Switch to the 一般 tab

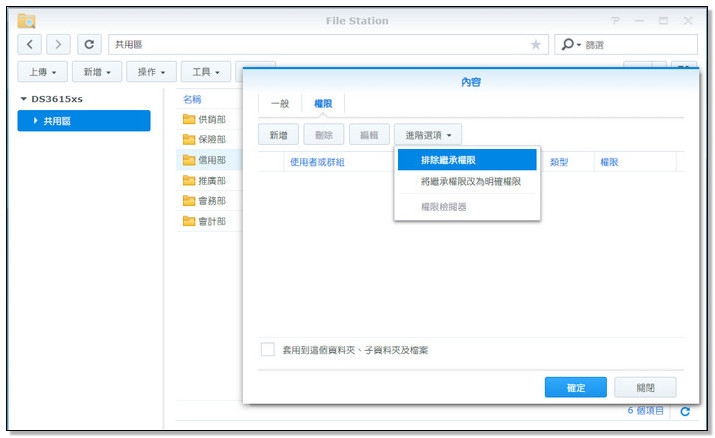280,104
